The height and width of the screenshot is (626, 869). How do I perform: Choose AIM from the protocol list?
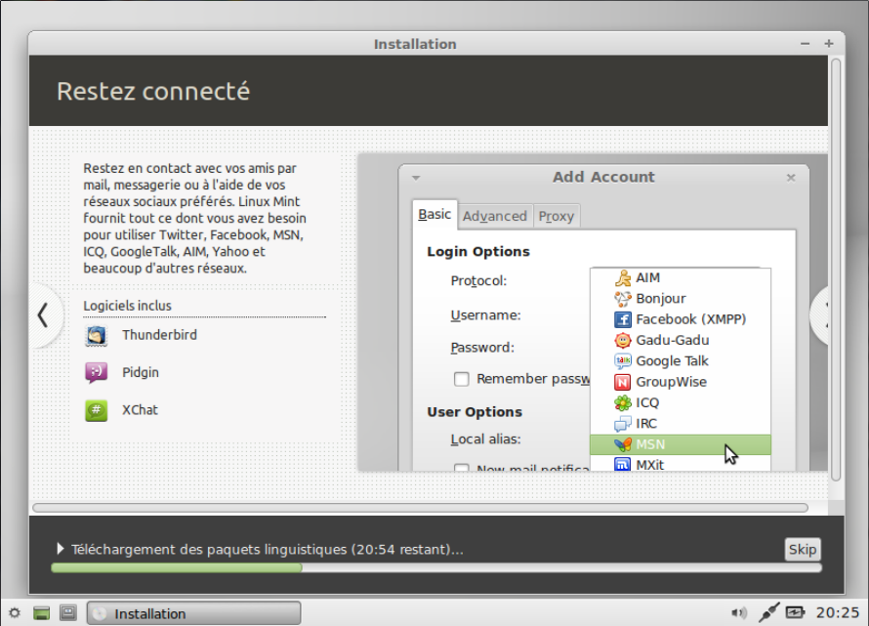coord(681,278)
